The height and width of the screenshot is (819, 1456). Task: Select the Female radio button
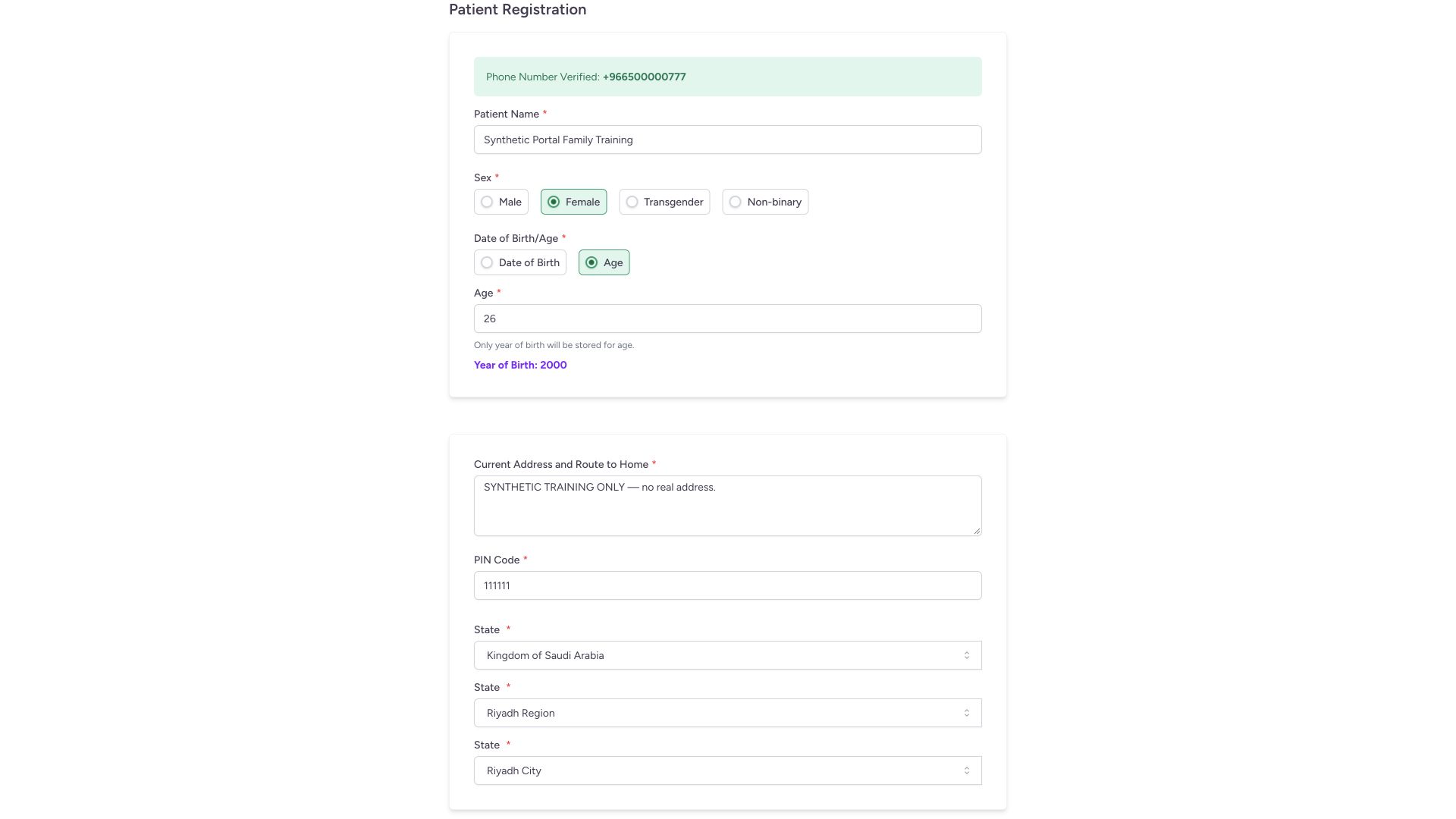573,202
